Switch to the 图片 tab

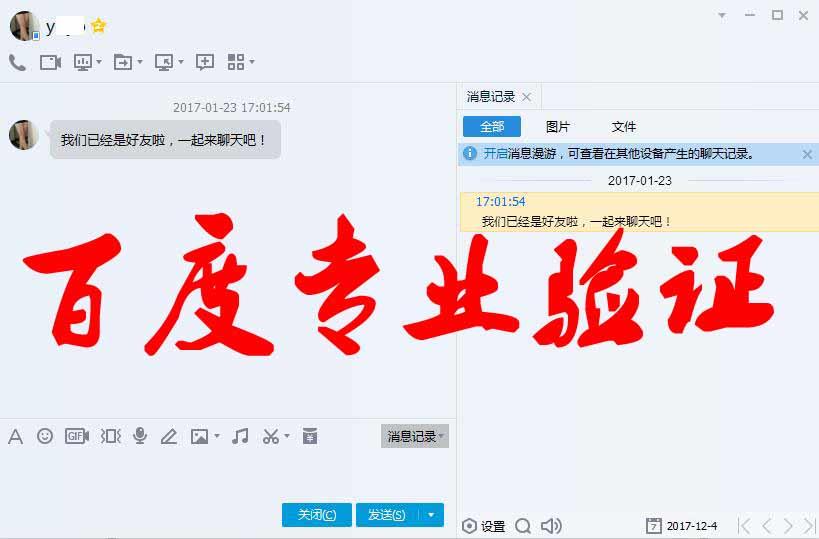pos(558,127)
